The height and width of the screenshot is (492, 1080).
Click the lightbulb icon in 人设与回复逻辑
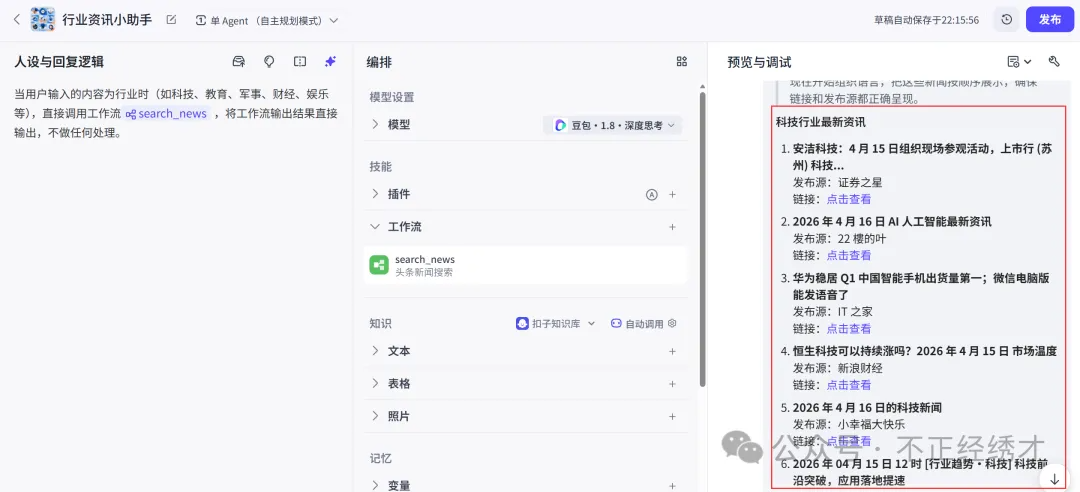pyautogui.click(x=269, y=61)
